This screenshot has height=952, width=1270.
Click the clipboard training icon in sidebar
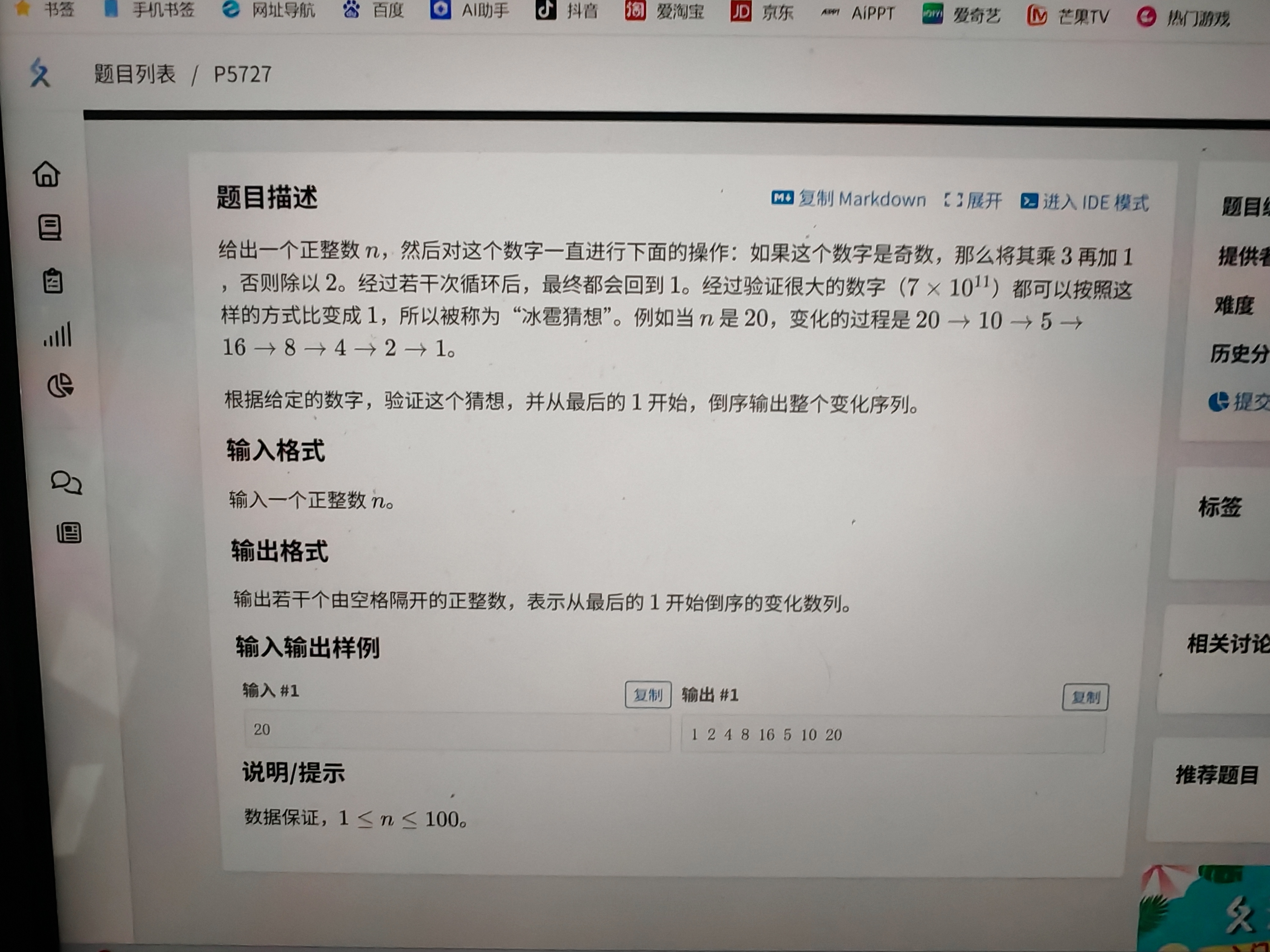53,281
